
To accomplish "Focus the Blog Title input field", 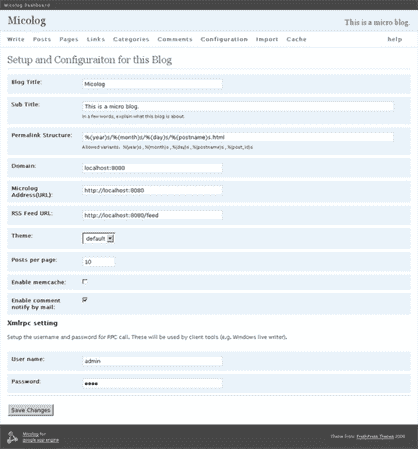I will tap(152, 84).
